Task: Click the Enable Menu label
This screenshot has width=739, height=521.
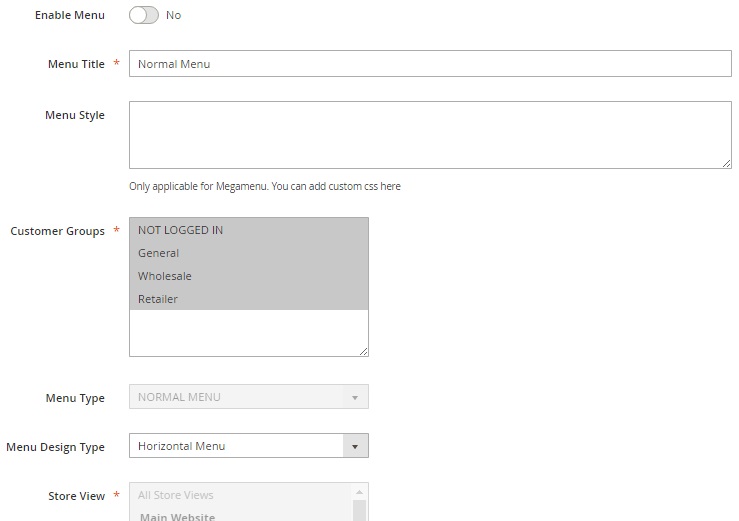Action: click(x=69, y=16)
